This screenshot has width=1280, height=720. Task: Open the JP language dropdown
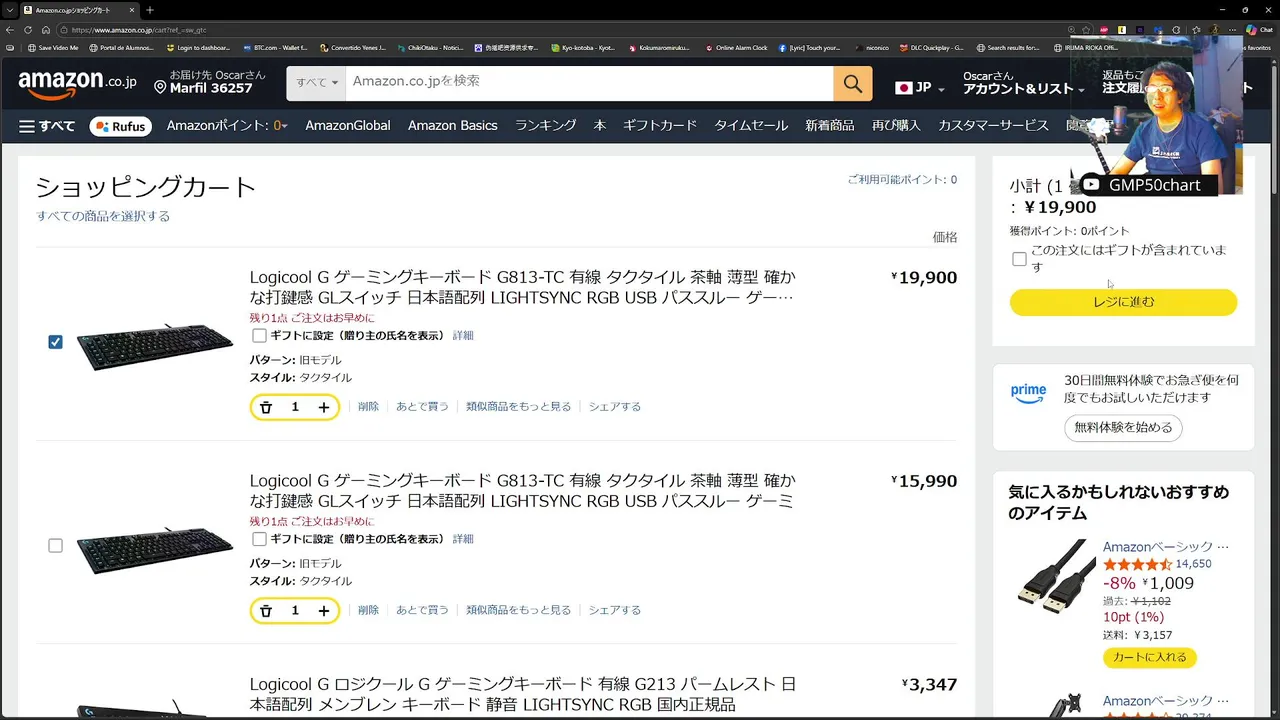pos(920,88)
